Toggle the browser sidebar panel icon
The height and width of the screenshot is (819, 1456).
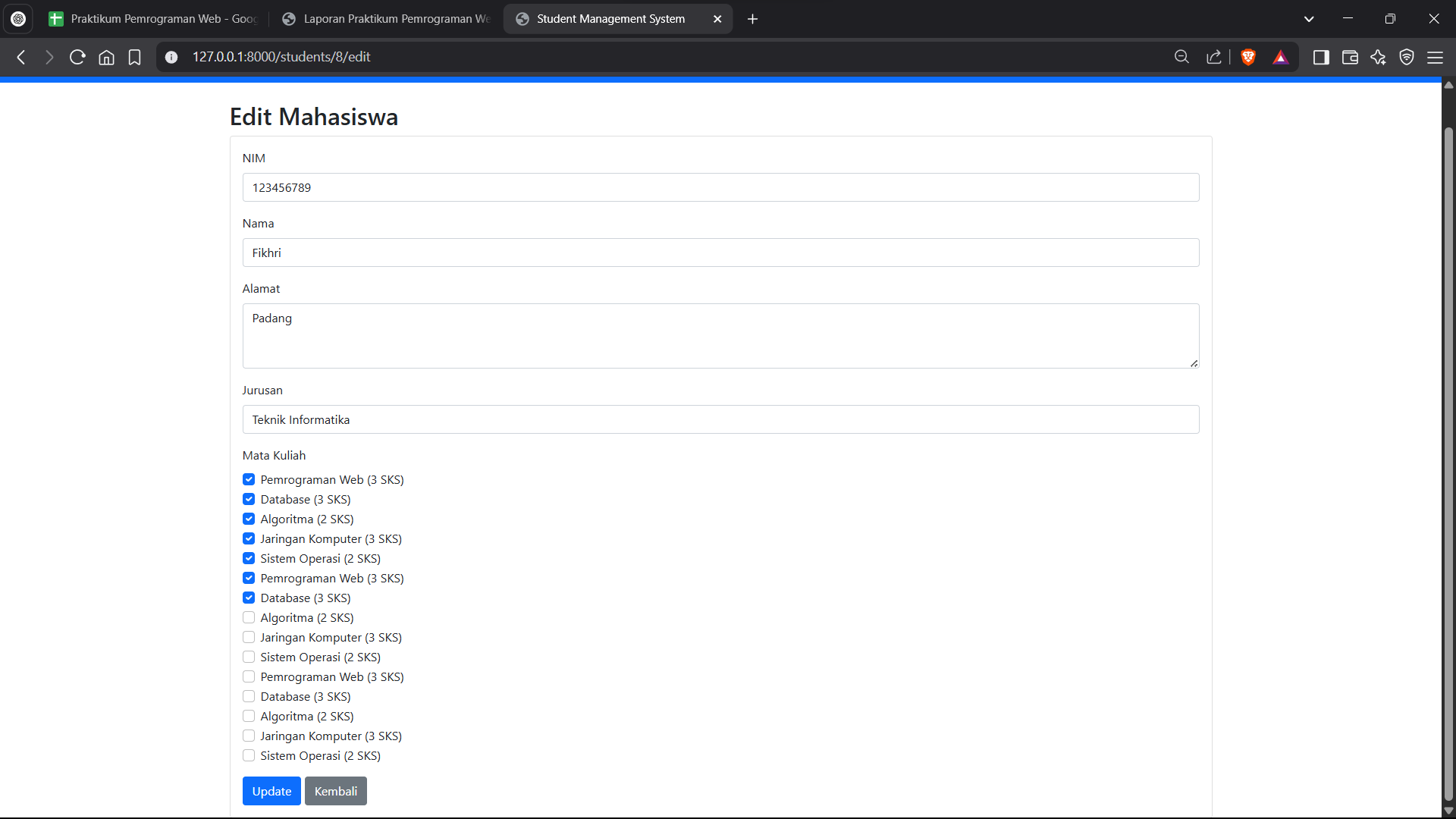(1321, 57)
